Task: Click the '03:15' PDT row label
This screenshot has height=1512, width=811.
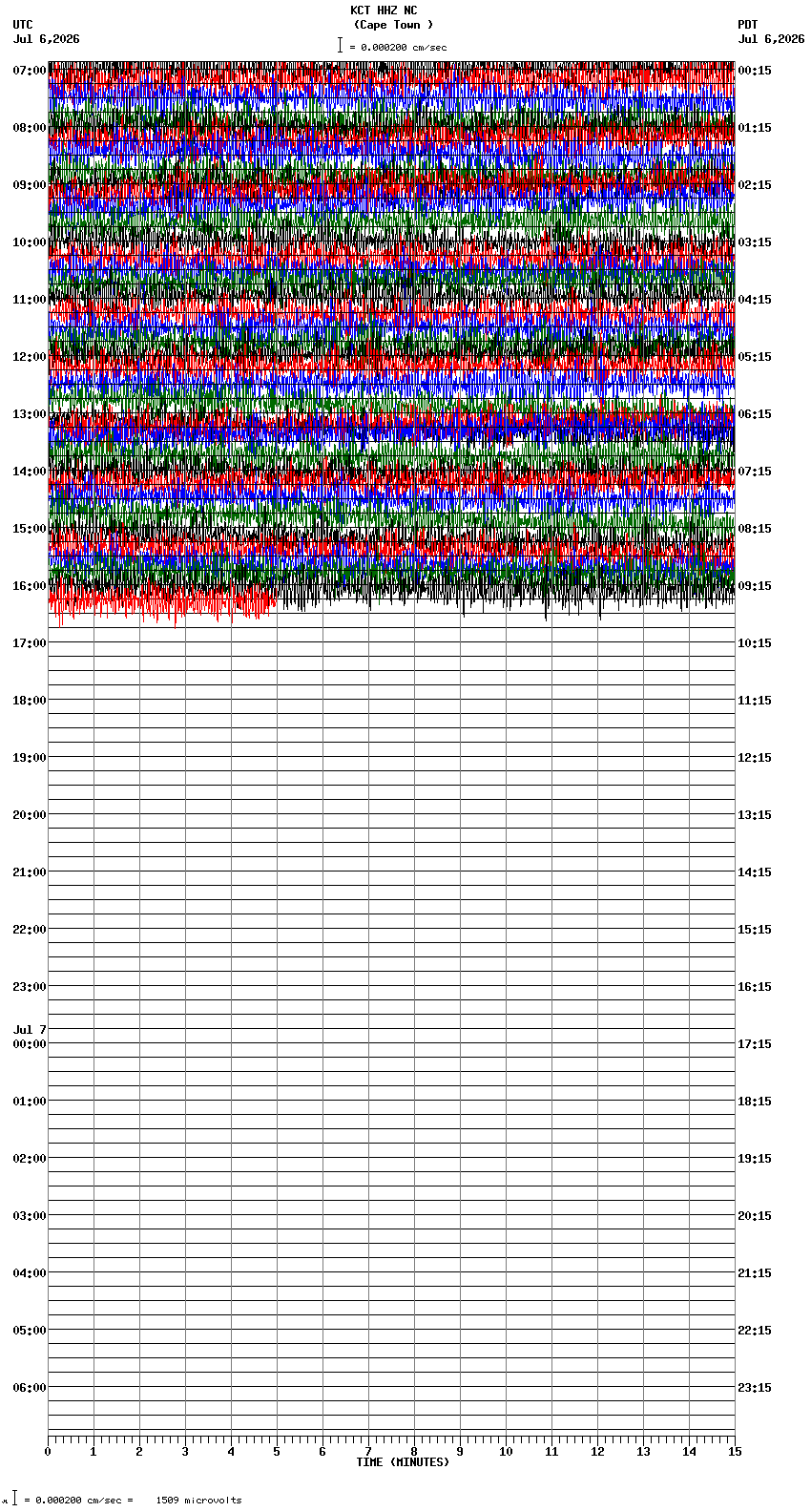Action: pyautogui.click(x=755, y=242)
